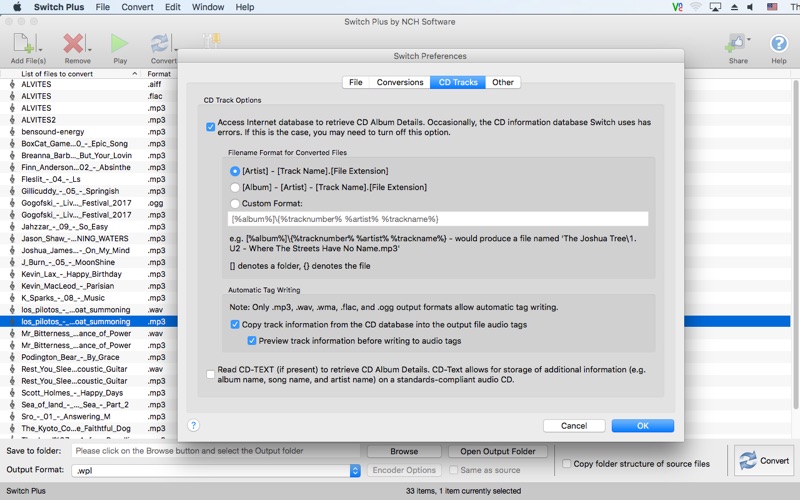Click the Encoder Options button

[x=404, y=470]
